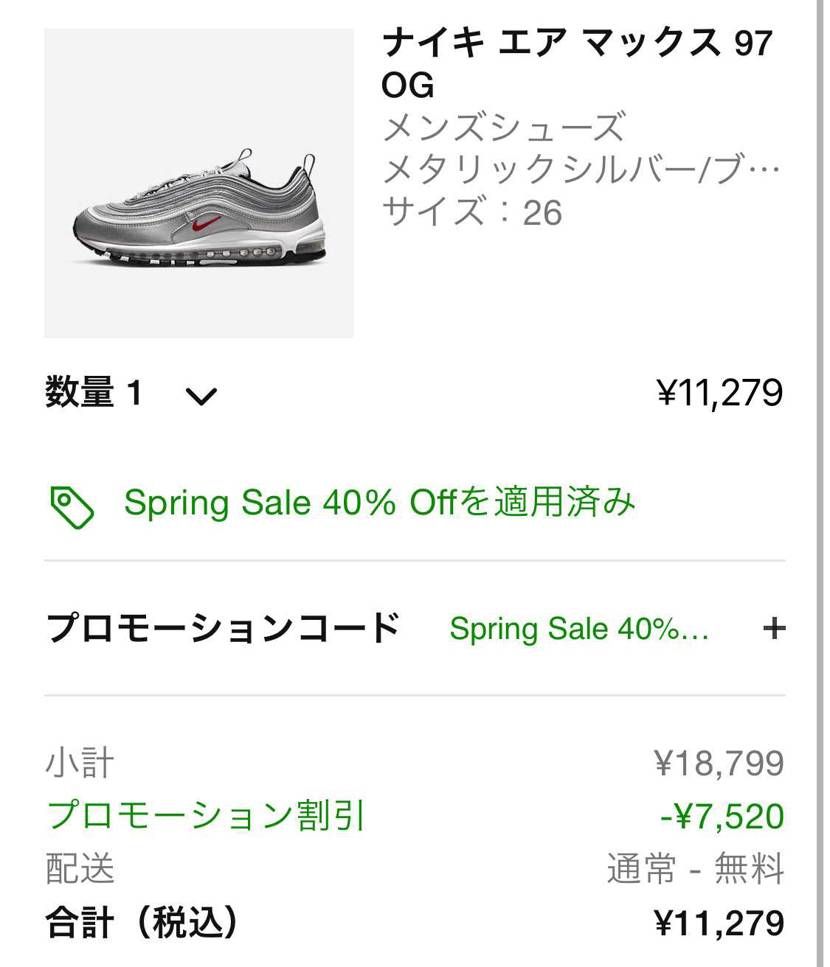Select the ¥18,799 subtotal amount
Viewport: 830px width, 967px height.
[x=719, y=763]
